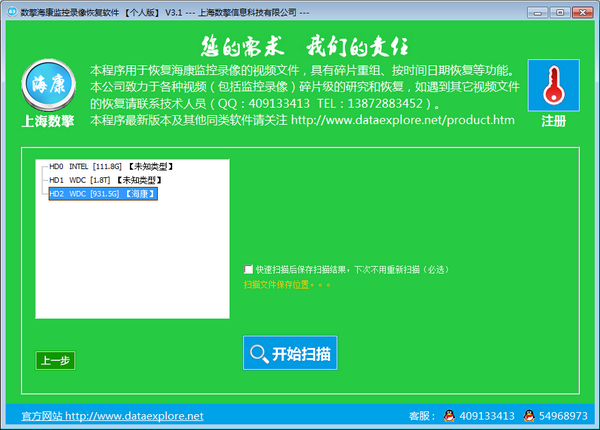Click the 客服: label in footer

point(422,416)
